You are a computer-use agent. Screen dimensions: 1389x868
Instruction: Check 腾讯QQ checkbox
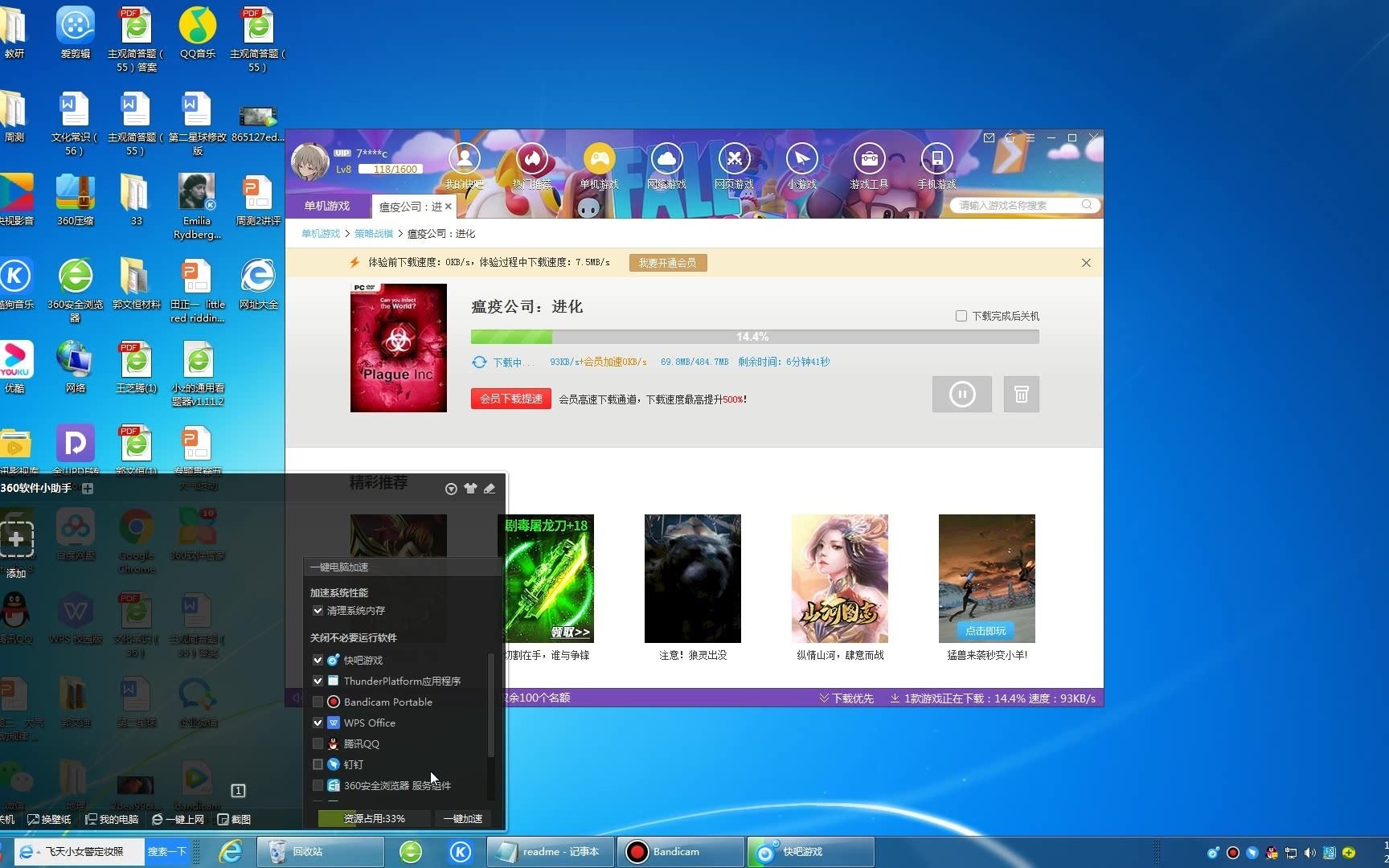pyautogui.click(x=318, y=743)
